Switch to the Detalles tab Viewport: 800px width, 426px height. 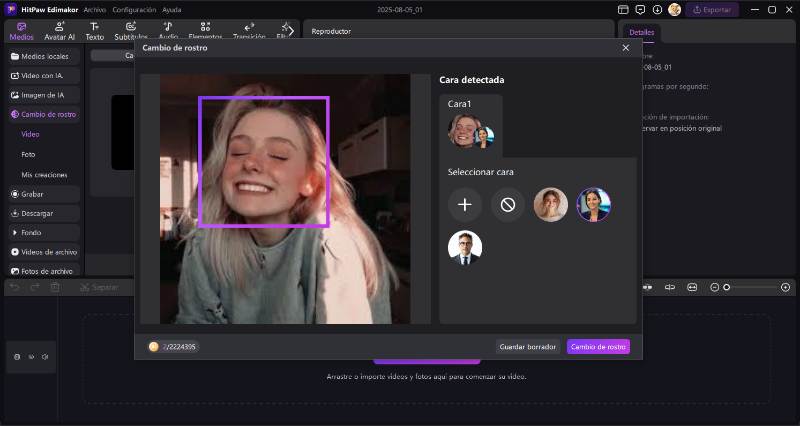point(641,32)
